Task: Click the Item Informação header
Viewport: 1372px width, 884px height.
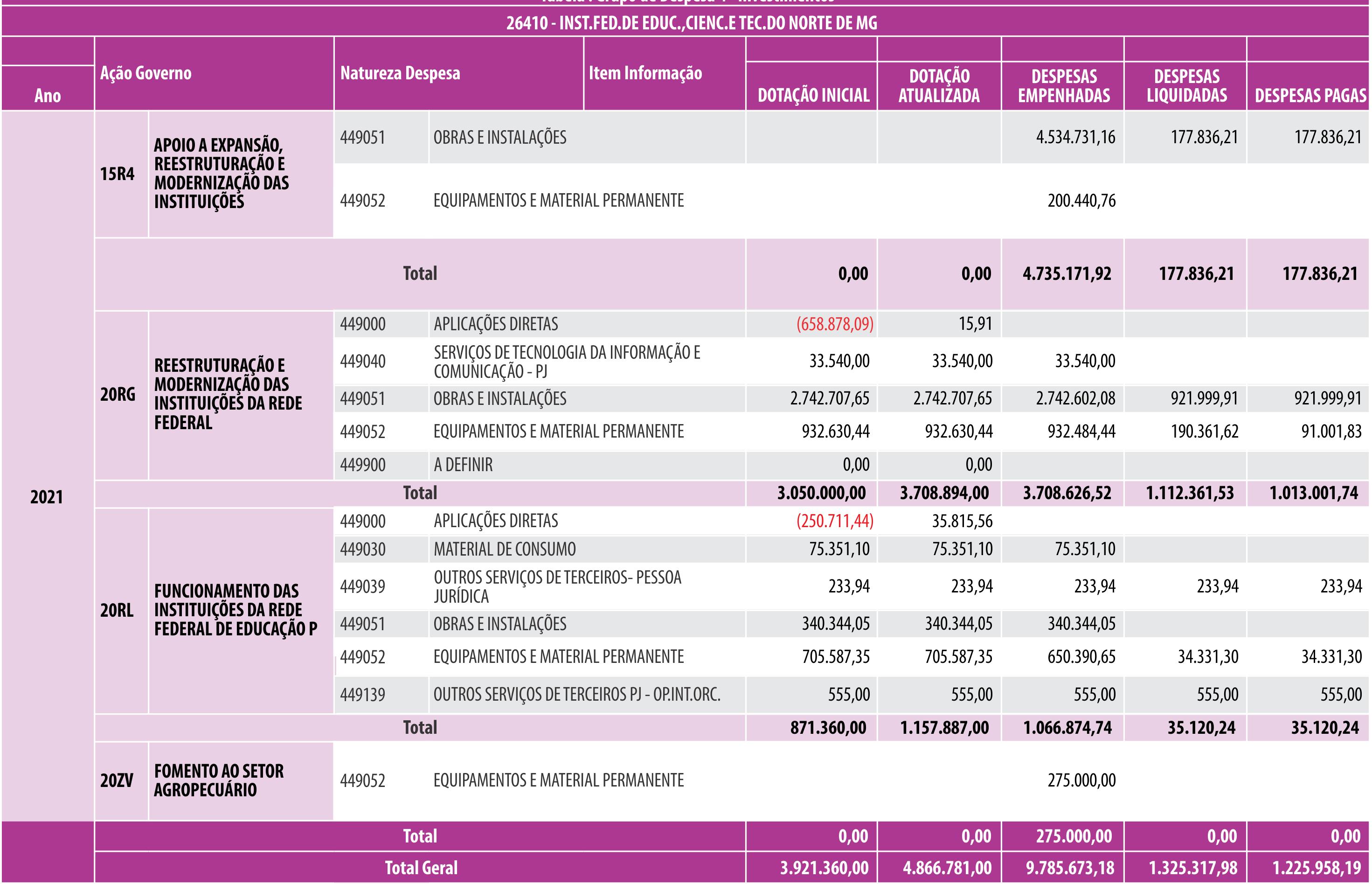Action: (645, 74)
